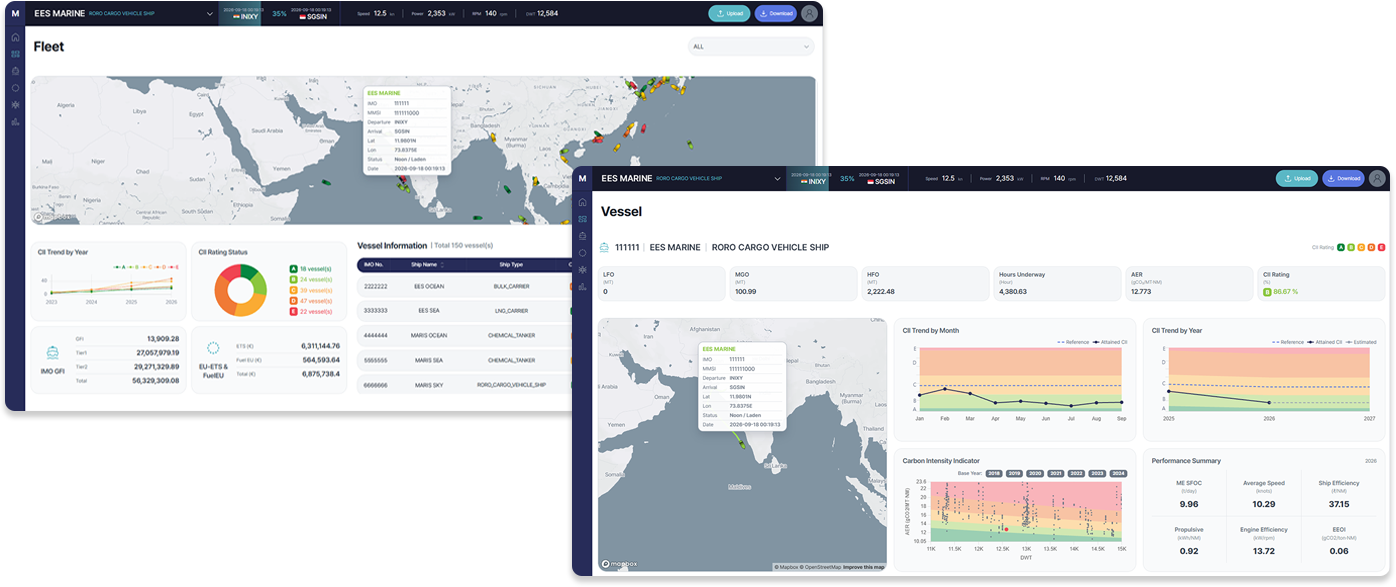Screen dimensions: 1396x587
Task: Open the user avatar in the Fleet window
Action: (809, 13)
